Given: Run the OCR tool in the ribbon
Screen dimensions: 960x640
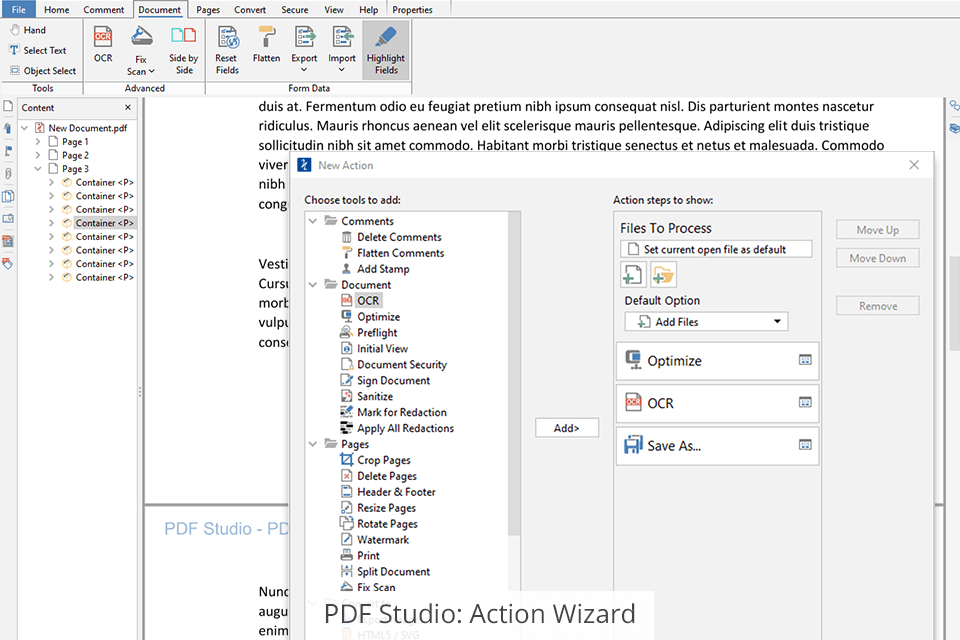Looking at the screenshot, I should point(103,45).
